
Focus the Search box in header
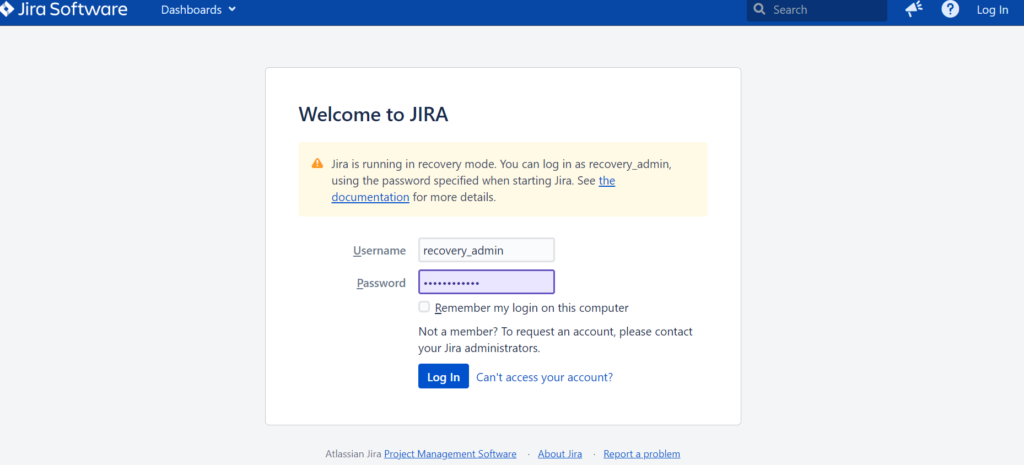click(817, 10)
